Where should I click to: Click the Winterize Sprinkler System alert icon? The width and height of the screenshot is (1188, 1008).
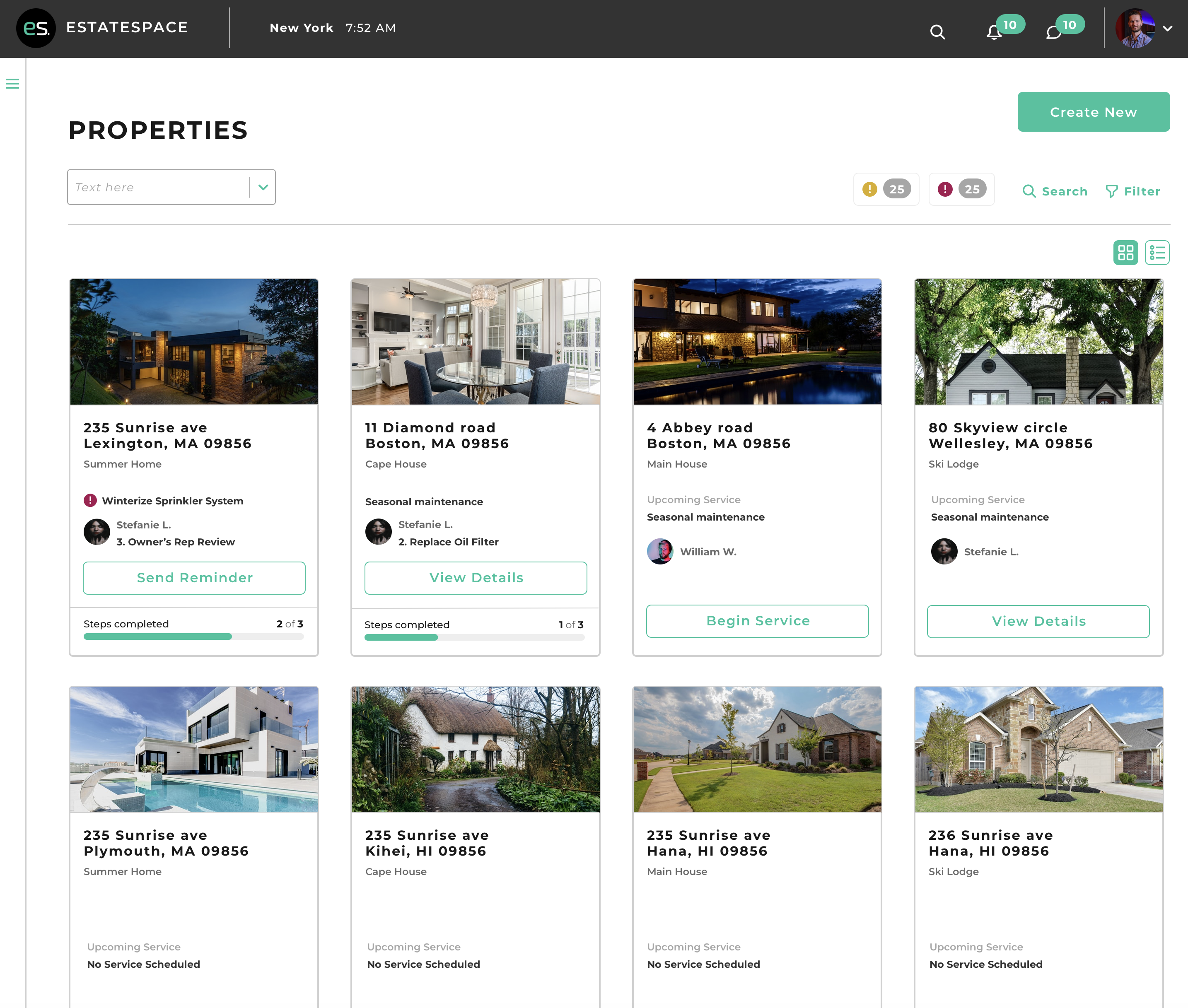click(x=90, y=500)
